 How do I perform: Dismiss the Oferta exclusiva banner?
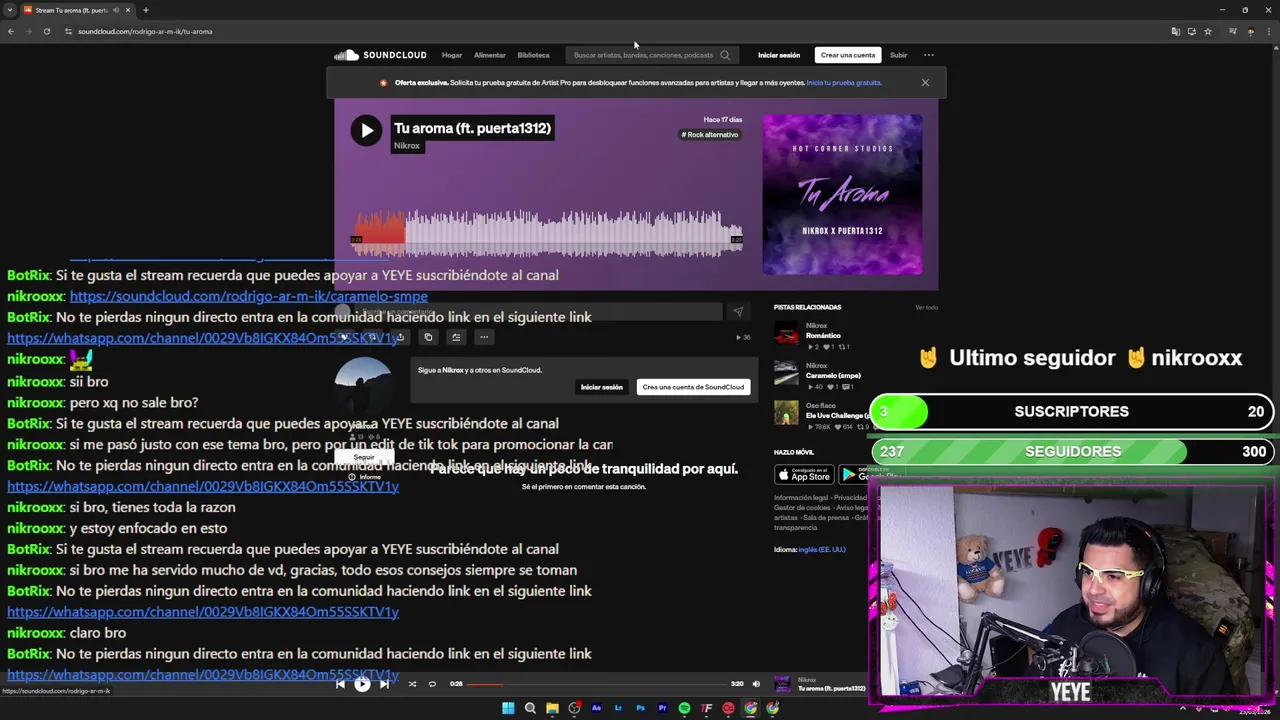[925, 82]
